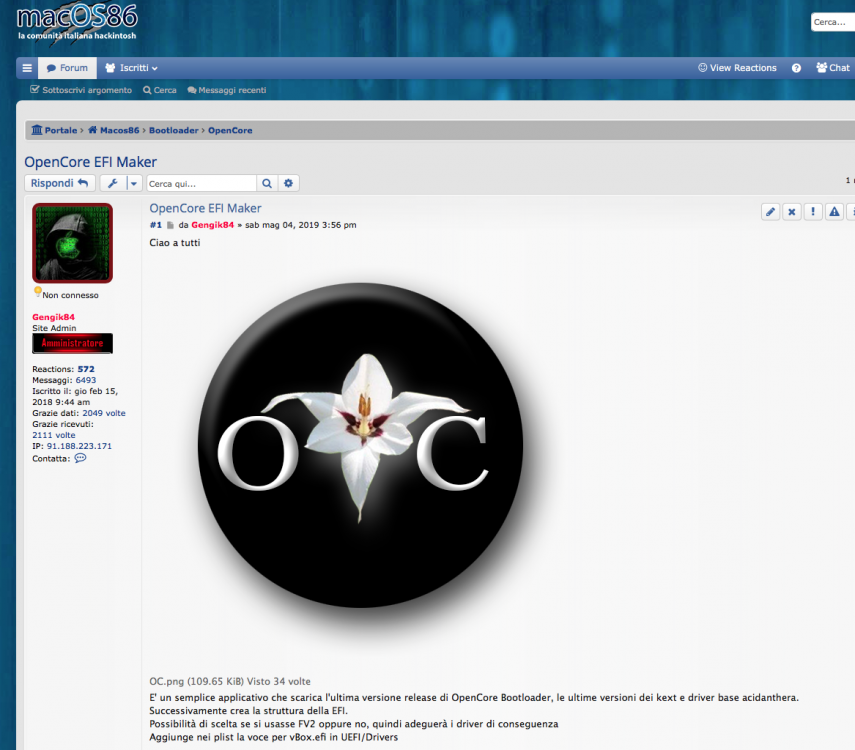Go to Macos86 breadcrumb
This screenshot has height=750, width=855.
113,130
